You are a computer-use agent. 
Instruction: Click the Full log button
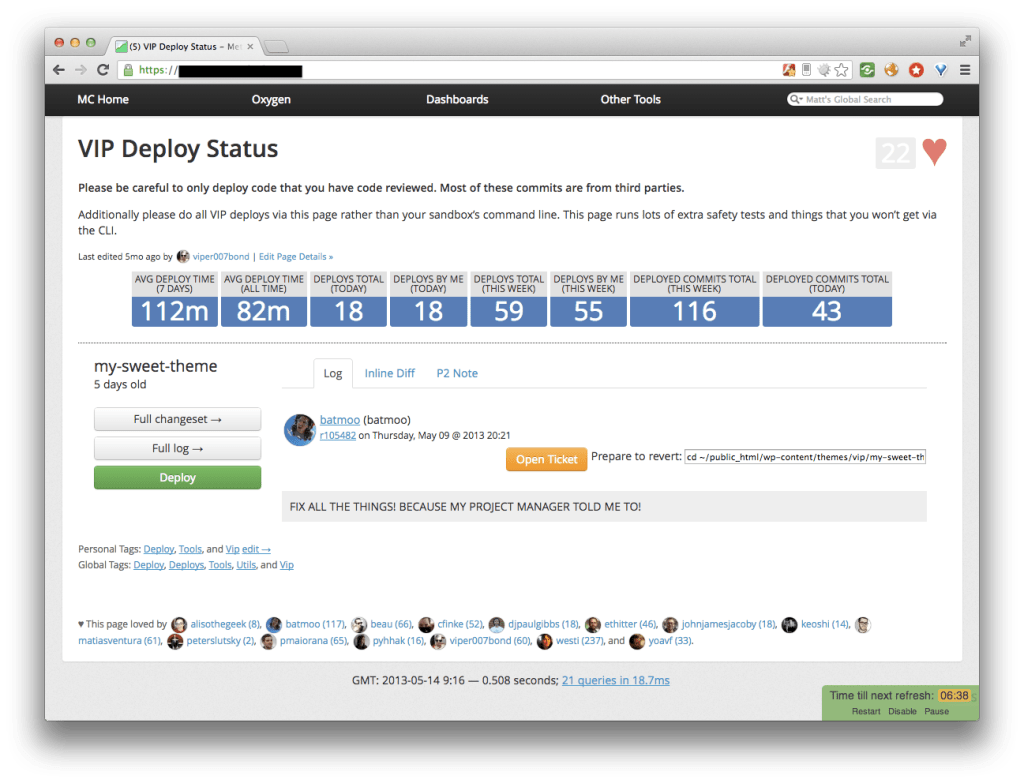point(177,449)
